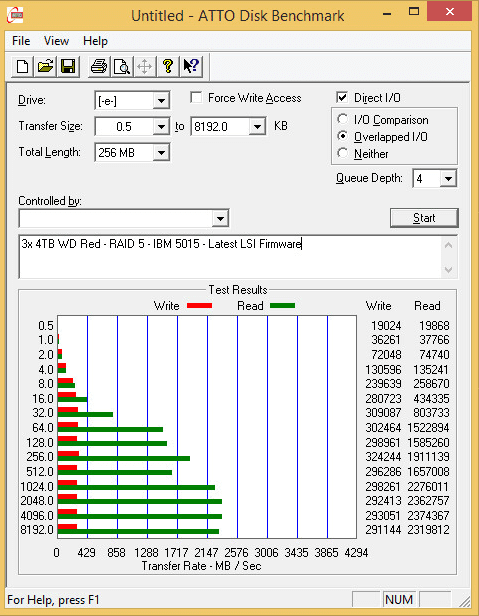Save results with the floppy disk icon
The width and height of the screenshot is (479, 616).
[68, 66]
